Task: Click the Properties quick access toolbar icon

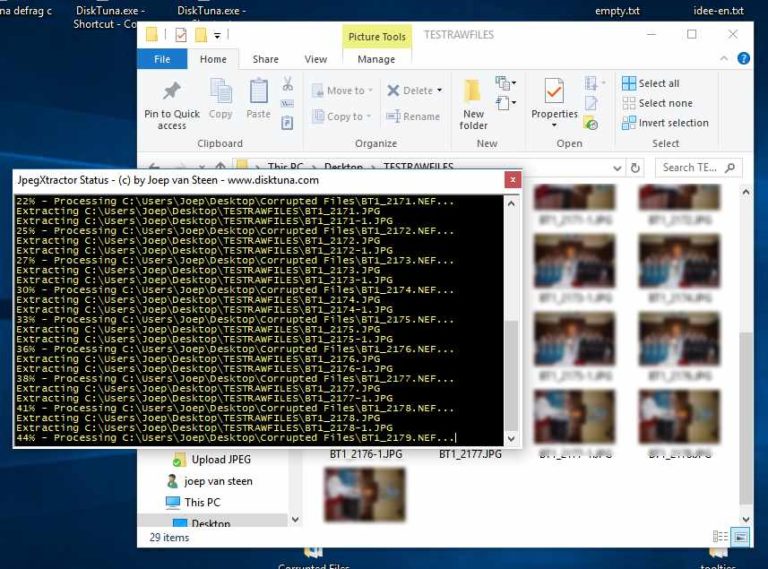Action: coord(181,35)
